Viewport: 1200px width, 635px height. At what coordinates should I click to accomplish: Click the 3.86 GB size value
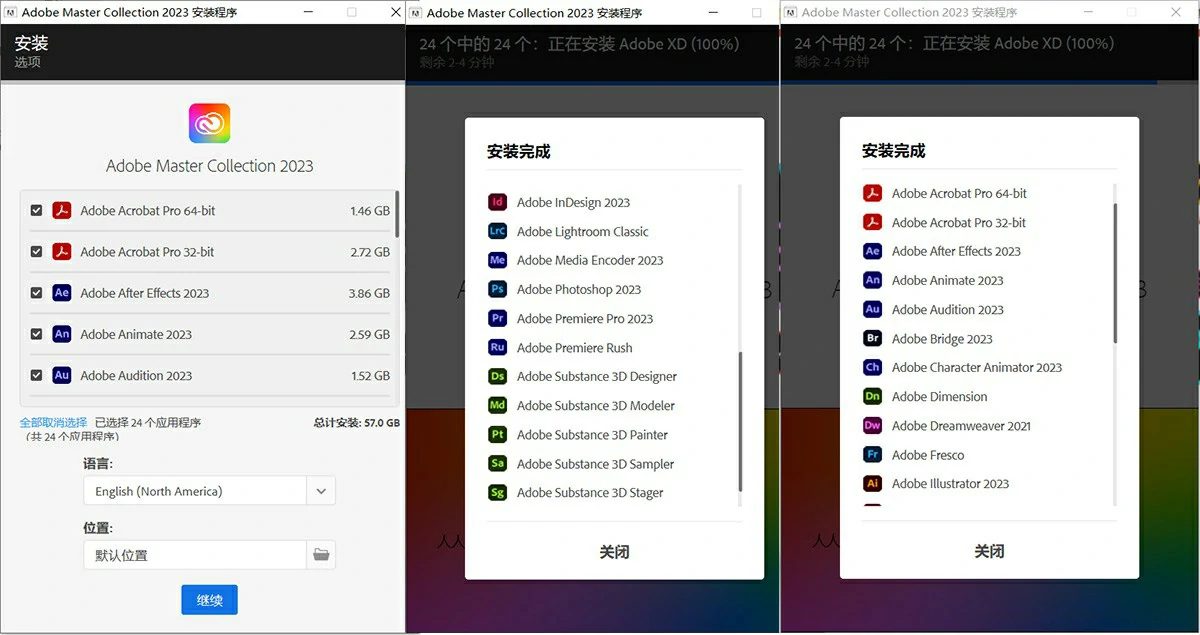[x=370, y=293]
